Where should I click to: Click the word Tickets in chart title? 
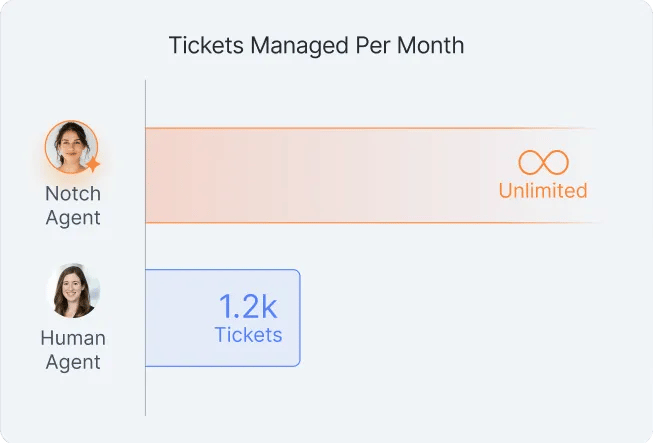(206, 45)
